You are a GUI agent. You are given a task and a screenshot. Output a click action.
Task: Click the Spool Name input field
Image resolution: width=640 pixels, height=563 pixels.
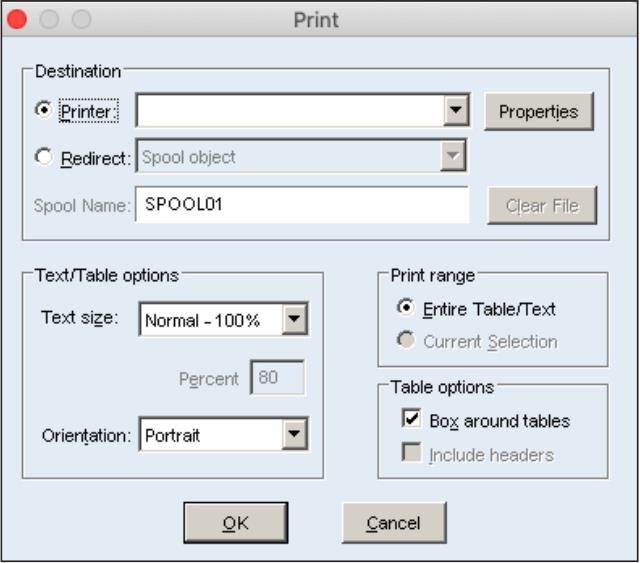click(x=301, y=205)
